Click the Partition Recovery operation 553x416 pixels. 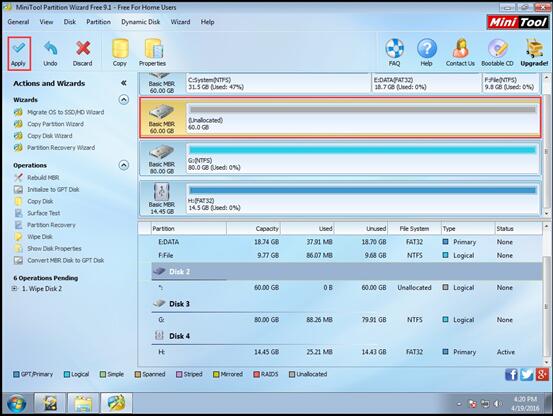click(x=51, y=225)
